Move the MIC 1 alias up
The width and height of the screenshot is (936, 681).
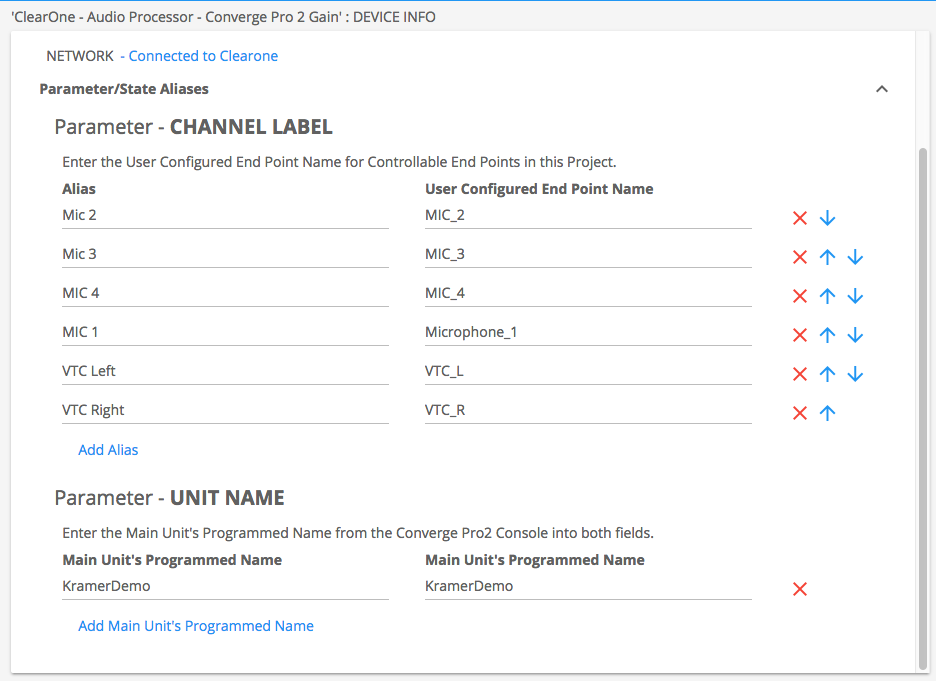(x=827, y=335)
